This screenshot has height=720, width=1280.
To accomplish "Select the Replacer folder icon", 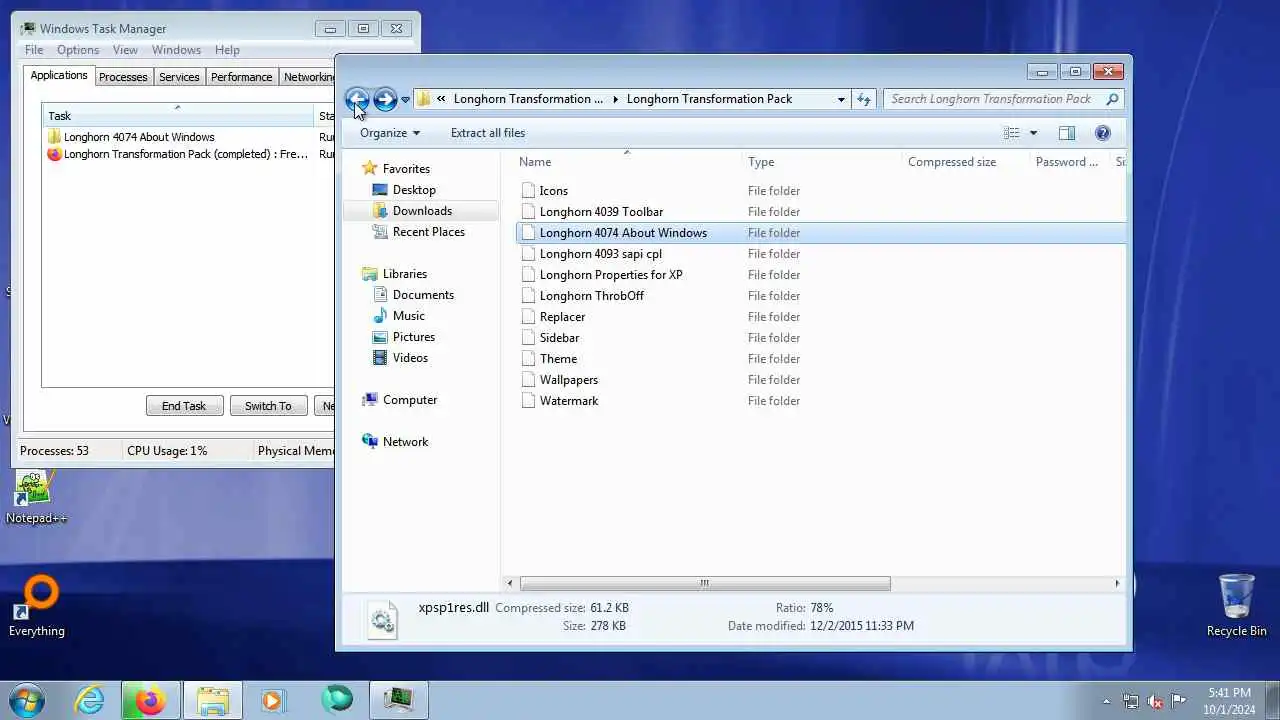I will 529,317.
